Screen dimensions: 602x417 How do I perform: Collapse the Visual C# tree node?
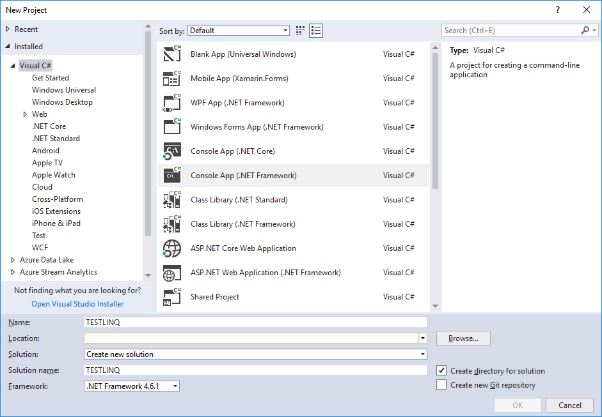pos(13,66)
